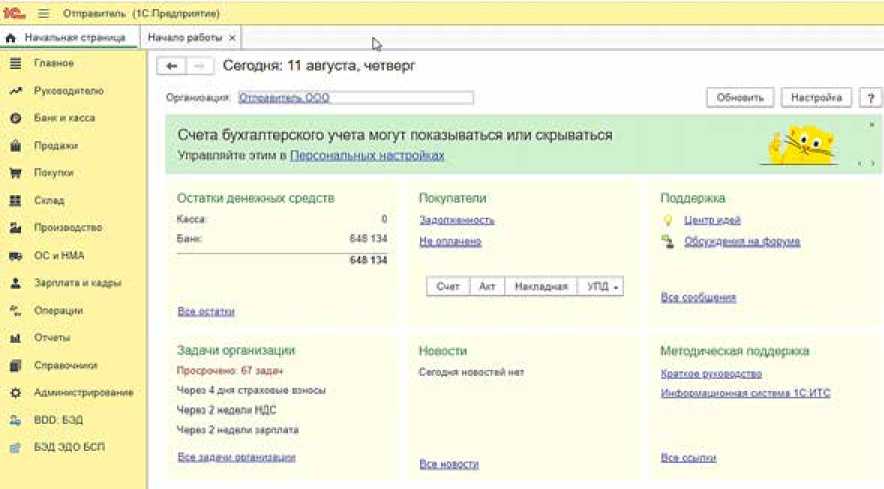Click the Производство factory icon

(x=16, y=227)
